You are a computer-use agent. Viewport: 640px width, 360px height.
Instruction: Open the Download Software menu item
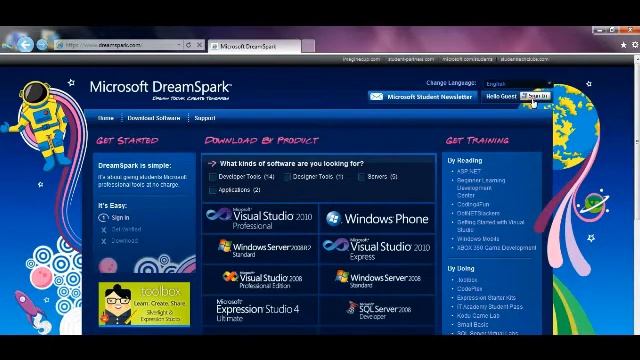(154, 118)
